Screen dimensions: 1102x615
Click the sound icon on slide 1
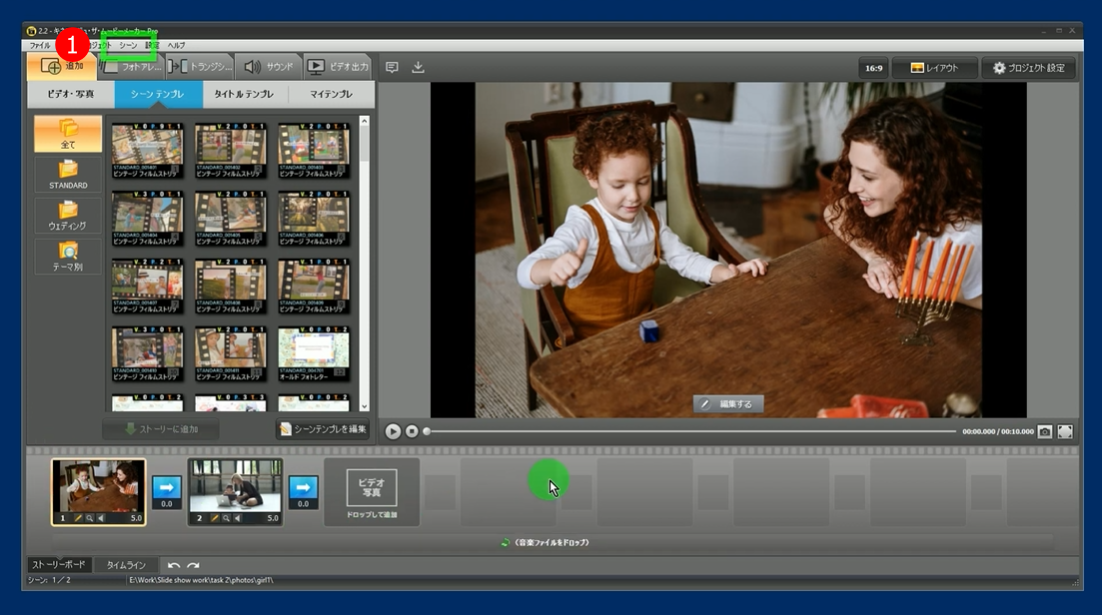point(101,518)
